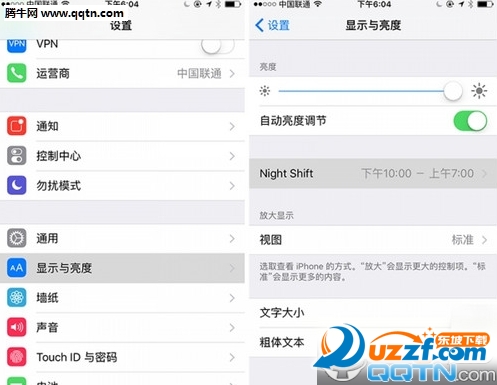The image size is (497, 385).
Task: Go back using the 设置 button
Action: click(272, 25)
